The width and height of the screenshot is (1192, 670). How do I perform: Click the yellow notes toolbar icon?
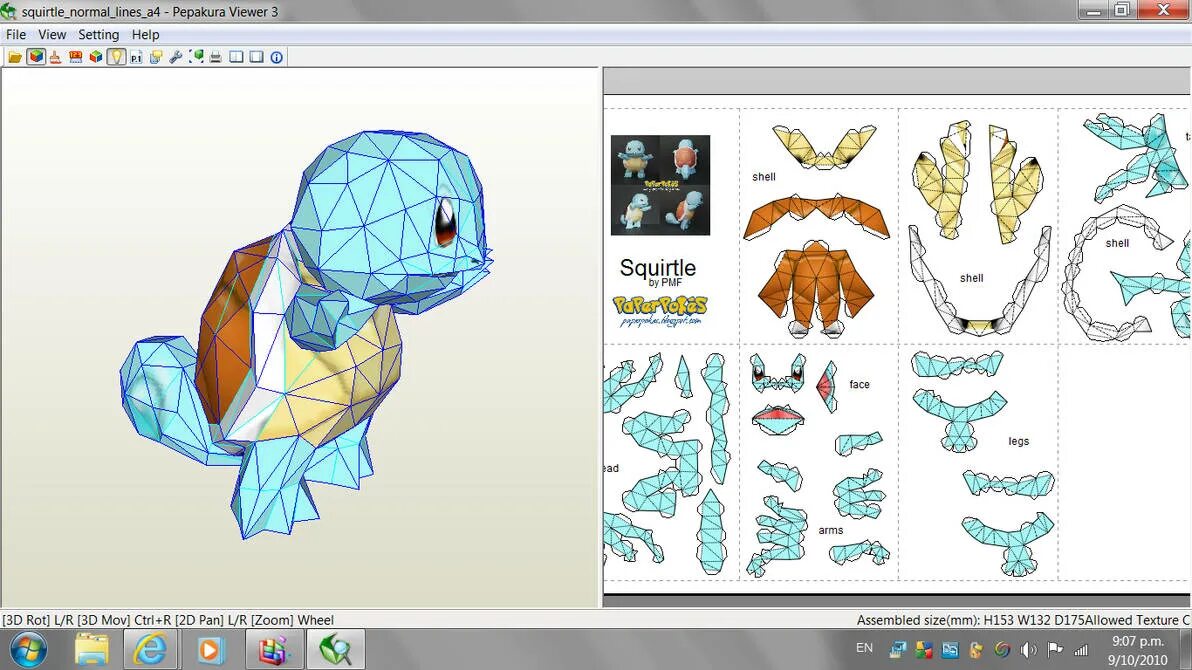tap(156, 57)
